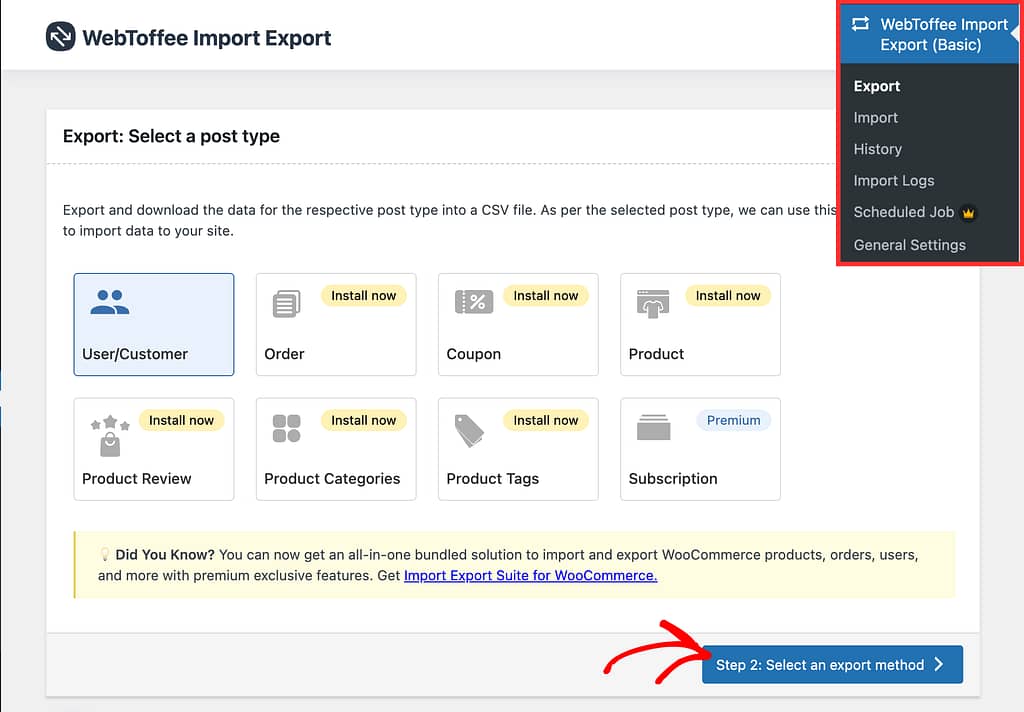This screenshot has width=1024, height=712.
Task: Select the User/Customer label
Action: click(135, 354)
